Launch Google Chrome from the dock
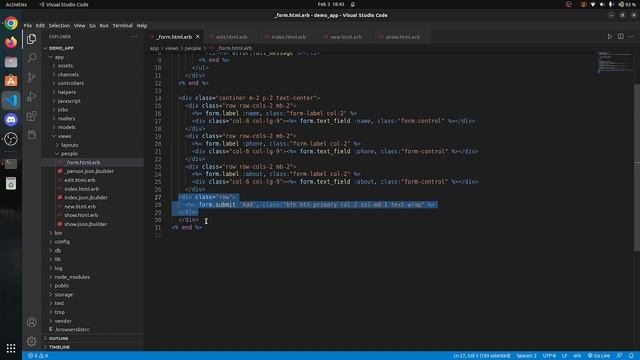The image size is (640, 360). click(11, 23)
